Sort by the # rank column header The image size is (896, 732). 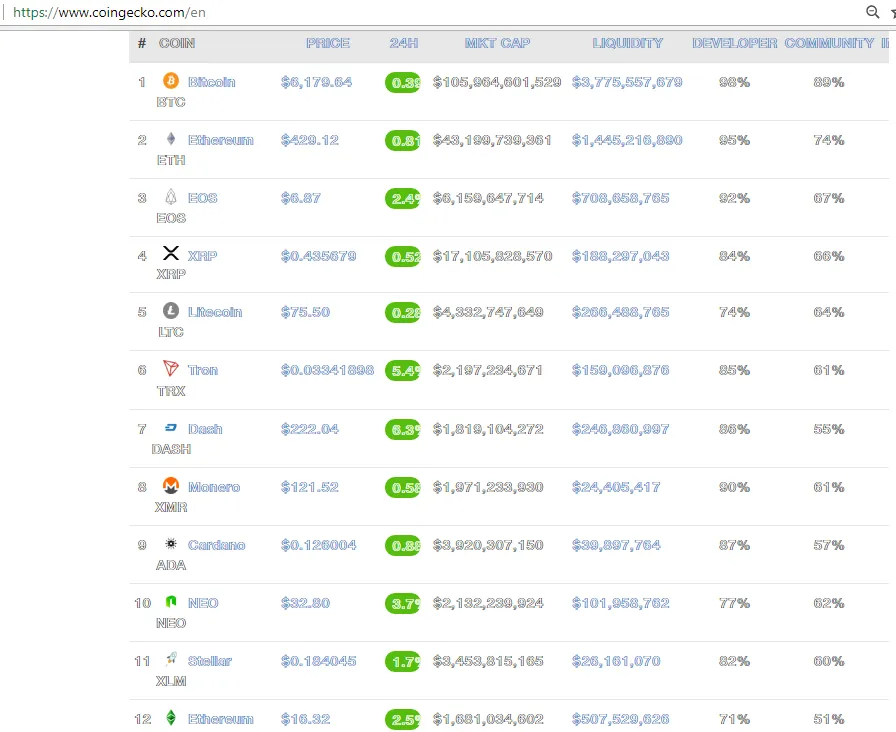point(142,43)
